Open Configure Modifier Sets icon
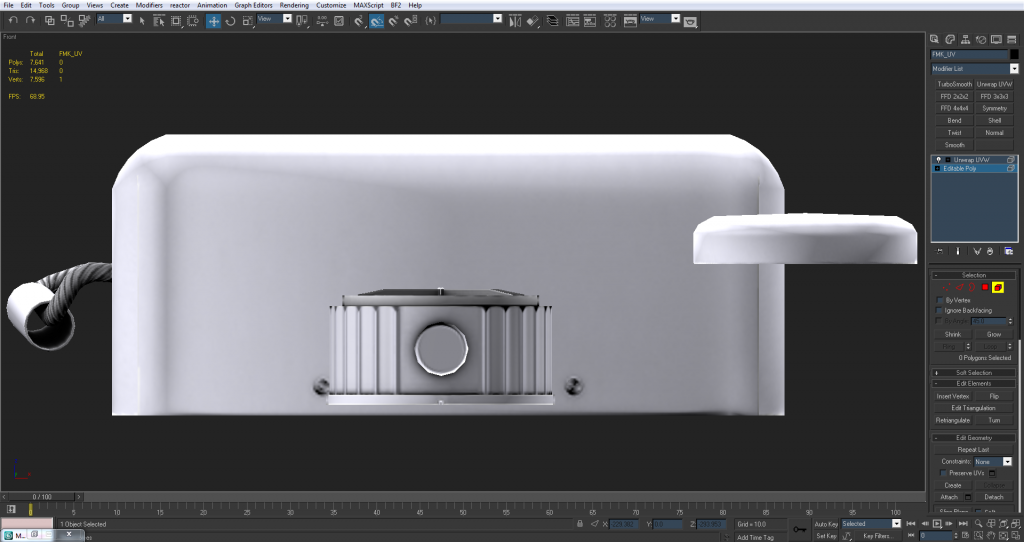This screenshot has height=542, width=1024. (x=1009, y=251)
